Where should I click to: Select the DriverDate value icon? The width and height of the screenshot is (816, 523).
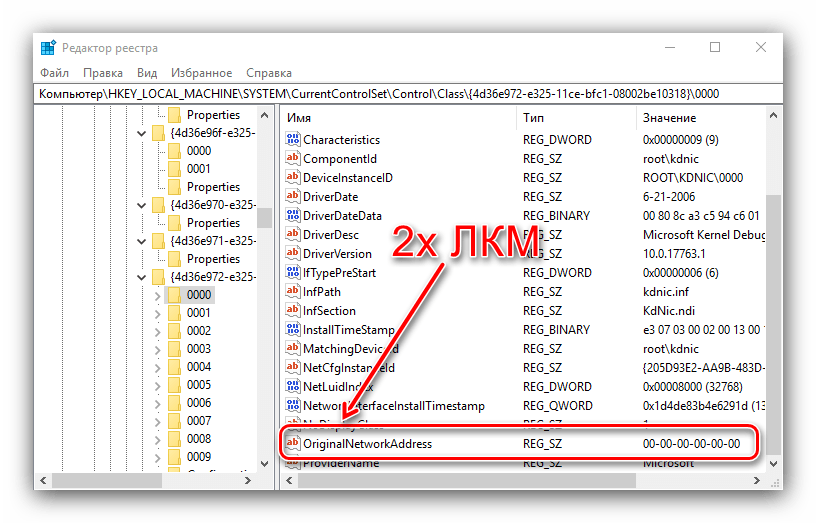pyautogui.click(x=293, y=197)
